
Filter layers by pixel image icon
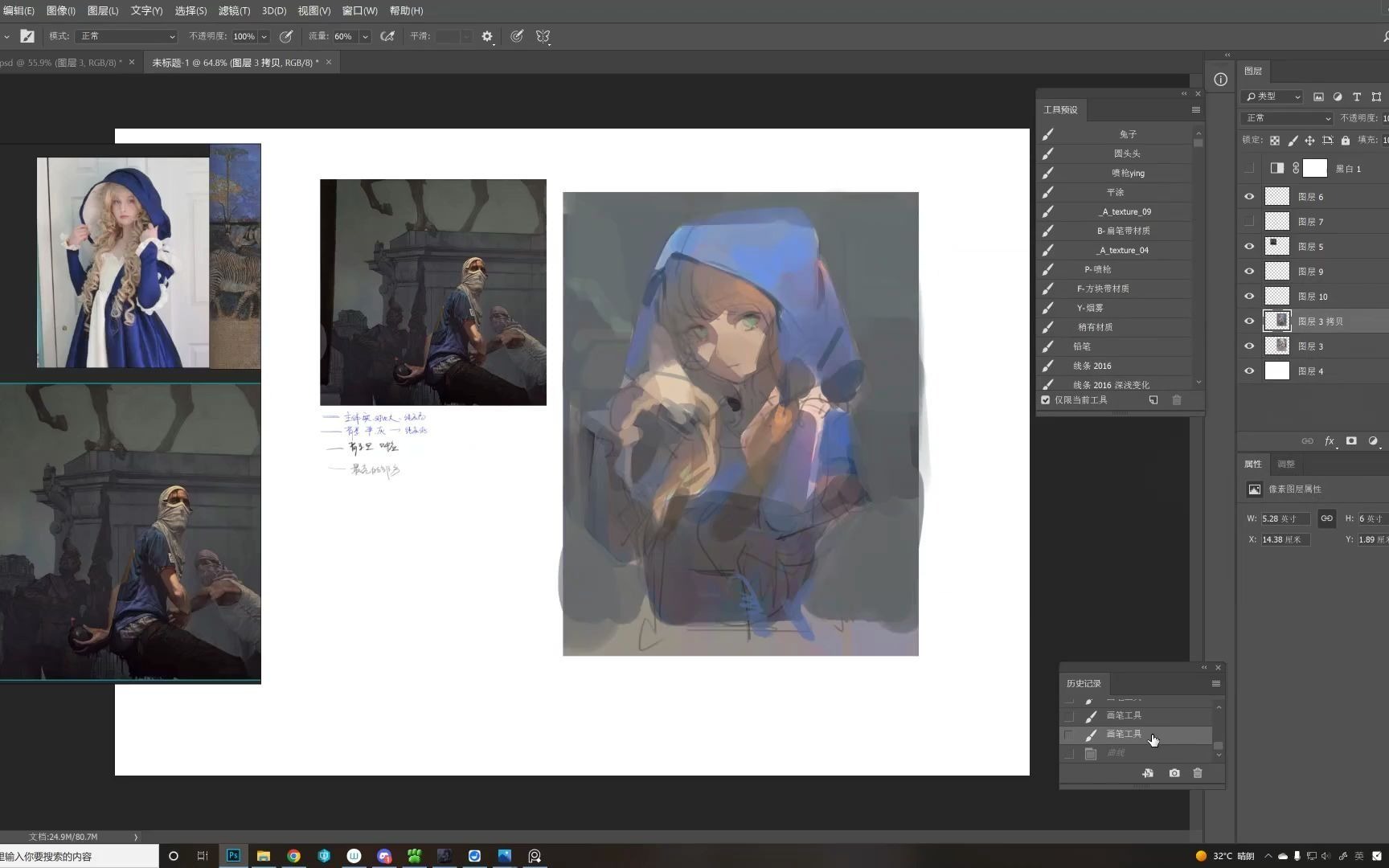tap(1318, 96)
